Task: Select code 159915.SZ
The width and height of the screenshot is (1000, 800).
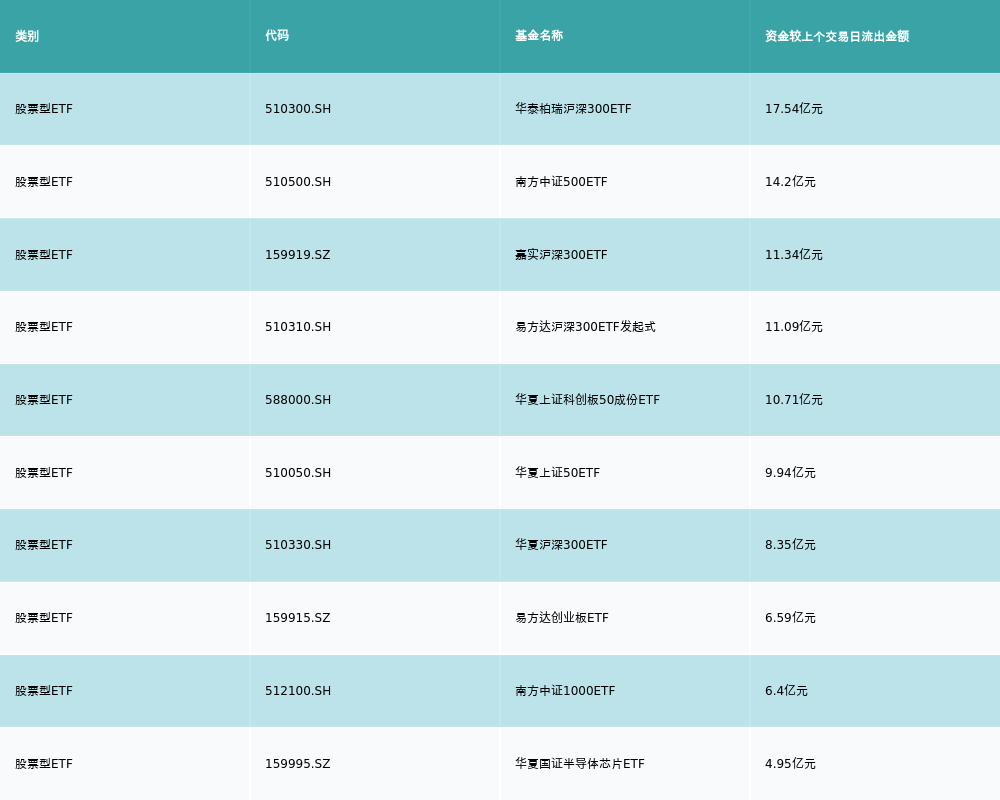Action: (298, 618)
